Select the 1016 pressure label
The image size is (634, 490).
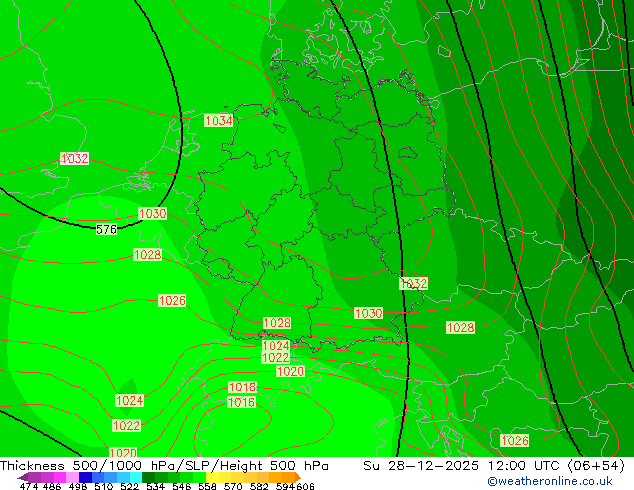[241, 402]
